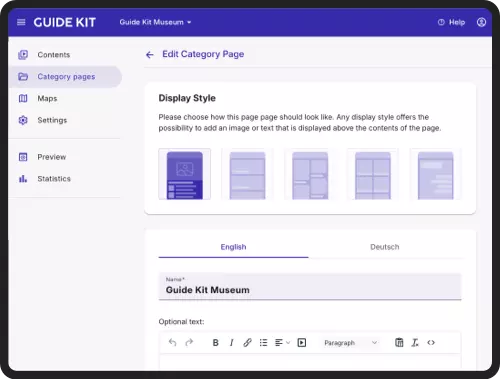The width and height of the screenshot is (500, 379).
Task: Open the hamburger menu in header
Action: tap(21, 22)
